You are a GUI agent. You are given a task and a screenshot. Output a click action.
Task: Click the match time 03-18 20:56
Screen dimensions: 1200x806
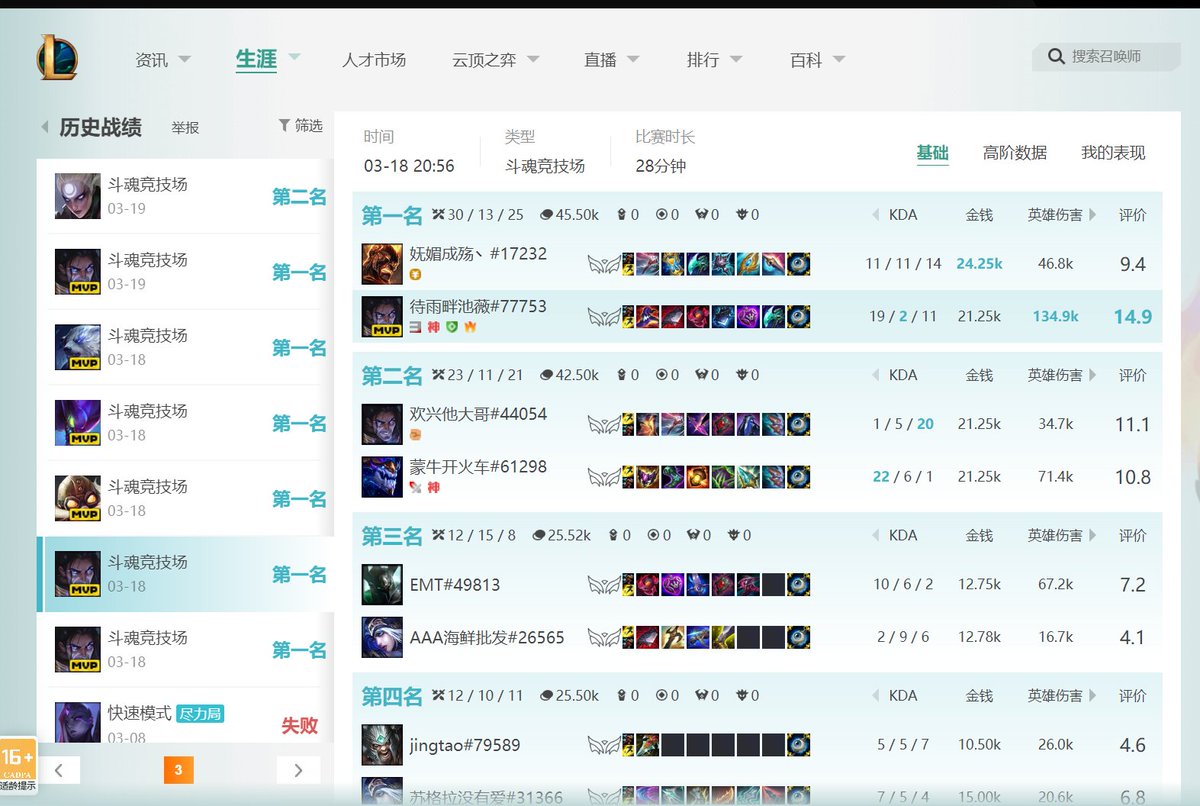(x=409, y=166)
